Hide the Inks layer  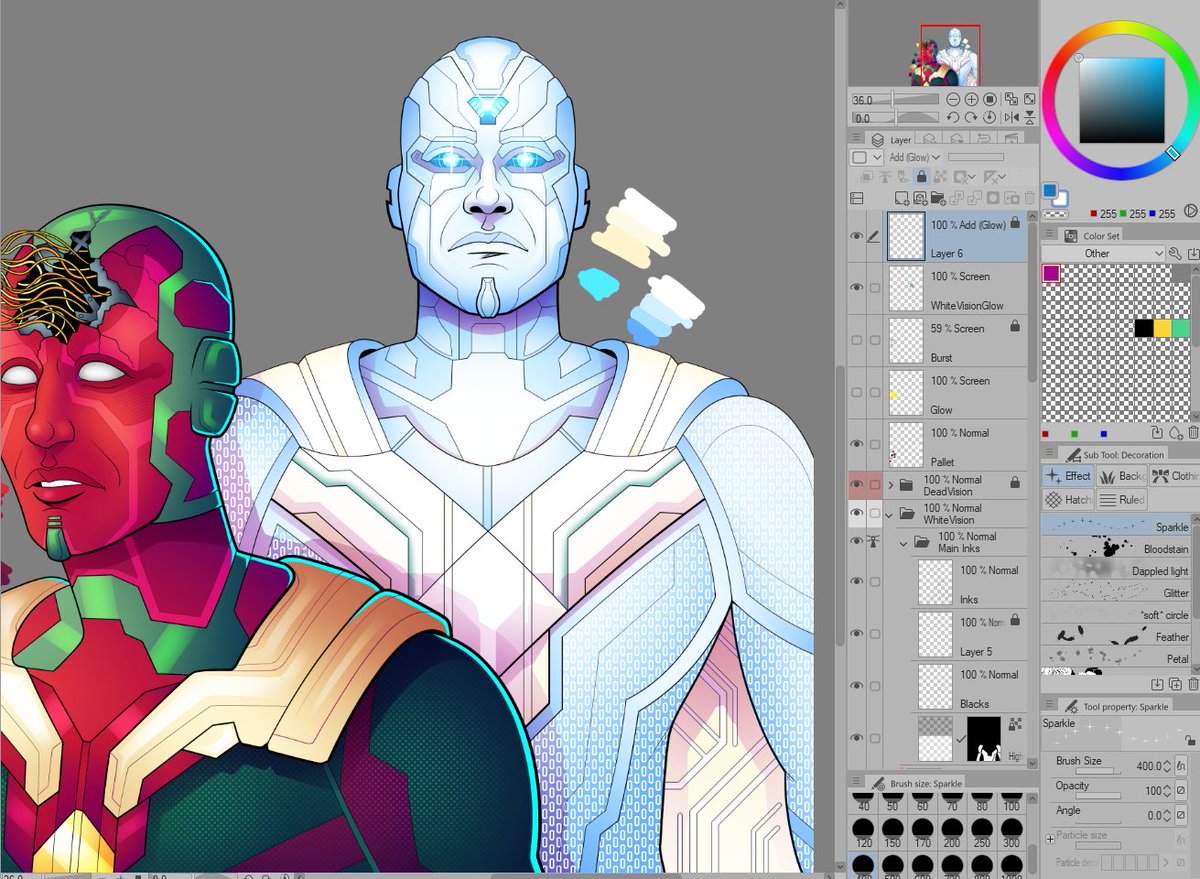856,582
